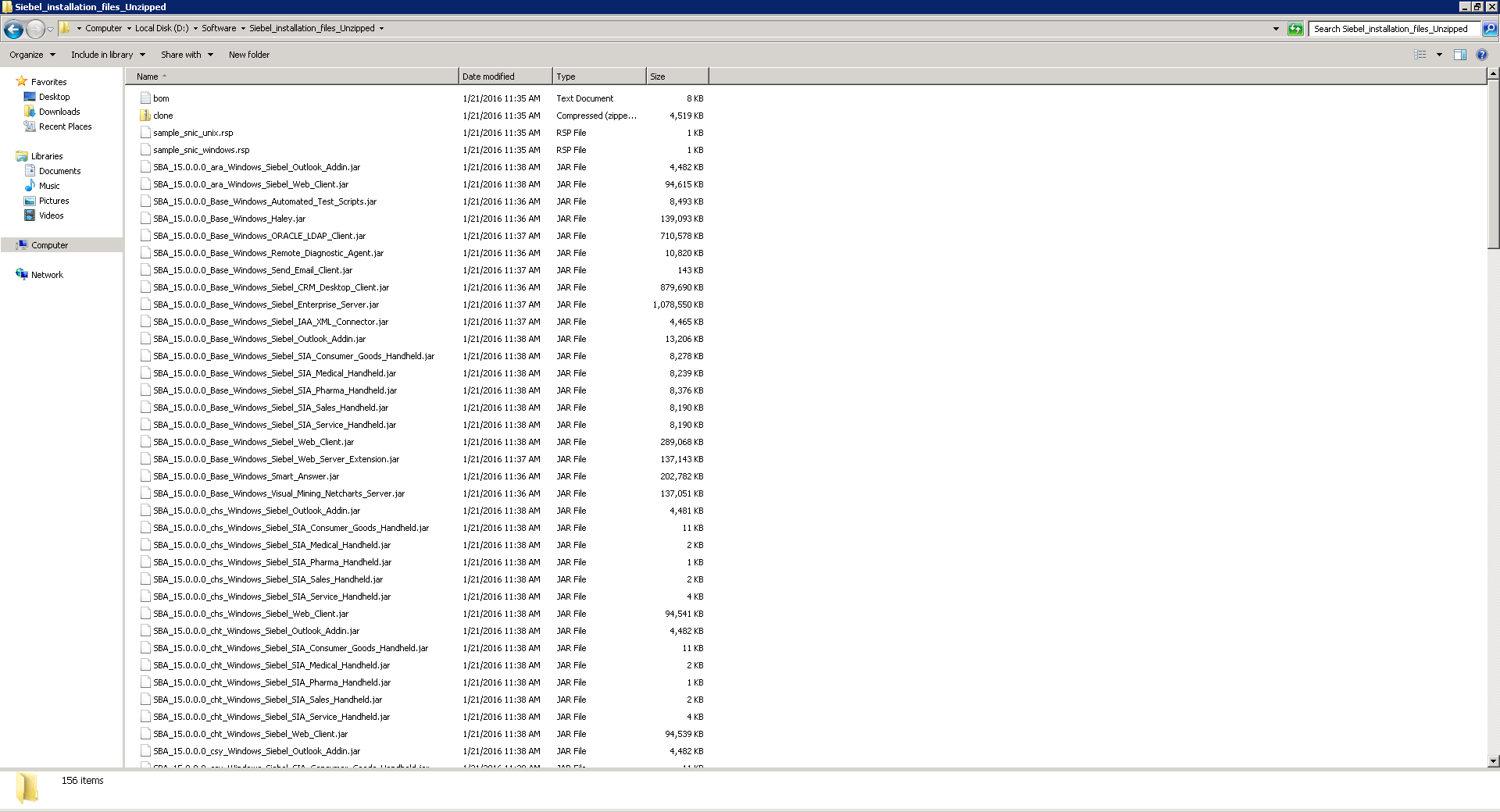1500x812 pixels.
Task: Select SBA_15.0.0.0_Base_Windows_Automated_Test_Scripts.jar icon
Action: (145, 201)
